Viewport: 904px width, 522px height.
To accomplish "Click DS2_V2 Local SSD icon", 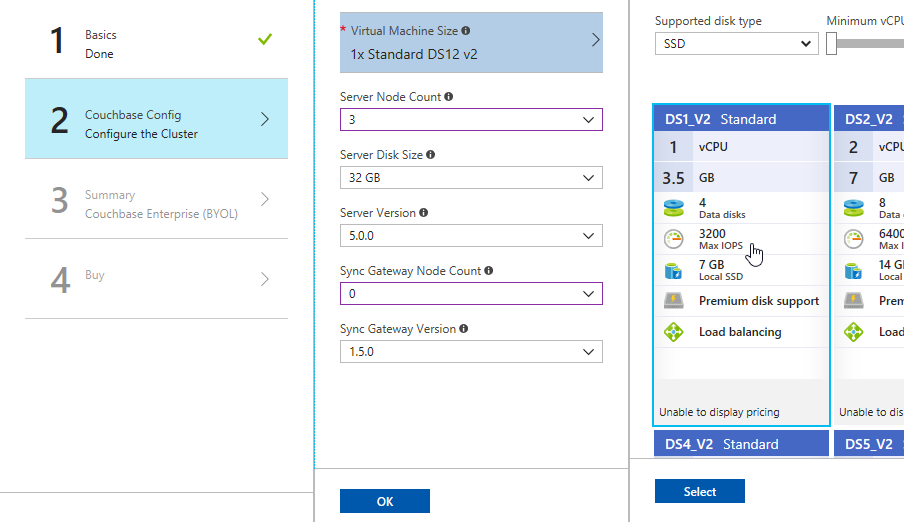I will (x=853, y=270).
